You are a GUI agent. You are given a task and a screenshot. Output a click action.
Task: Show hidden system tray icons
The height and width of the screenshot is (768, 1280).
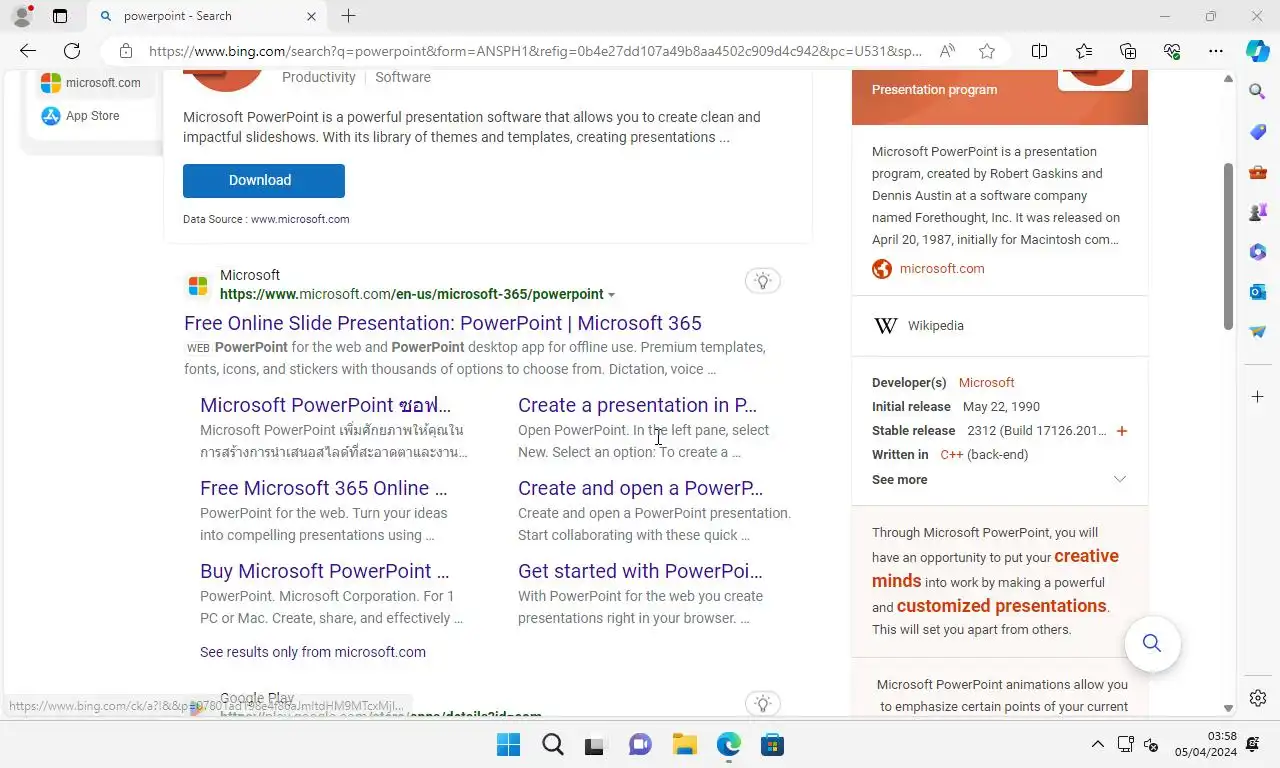tap(1097, 745)
